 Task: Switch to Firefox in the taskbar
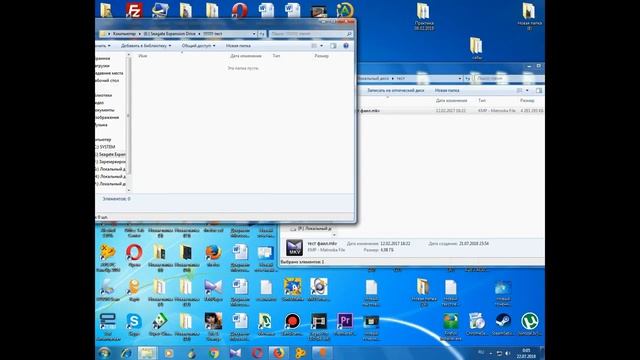[x=278, y=353]
